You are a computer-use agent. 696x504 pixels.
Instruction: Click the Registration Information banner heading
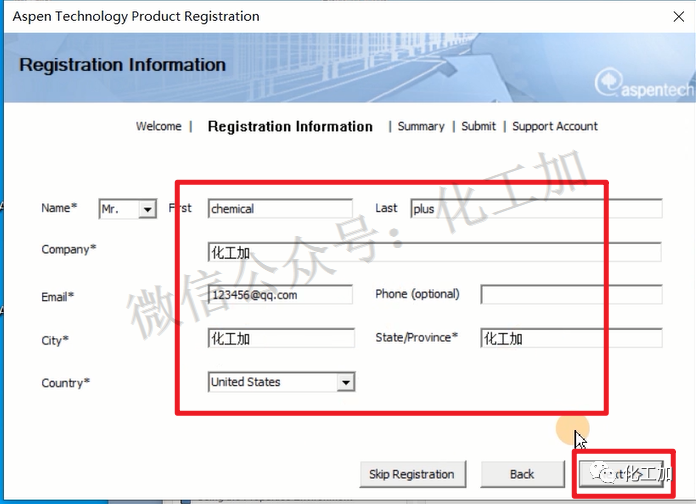123,65
